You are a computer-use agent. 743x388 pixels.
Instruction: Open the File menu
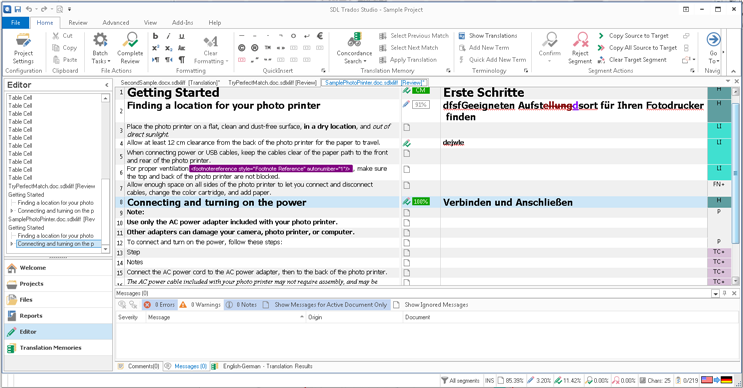click(x=16, y=22)
